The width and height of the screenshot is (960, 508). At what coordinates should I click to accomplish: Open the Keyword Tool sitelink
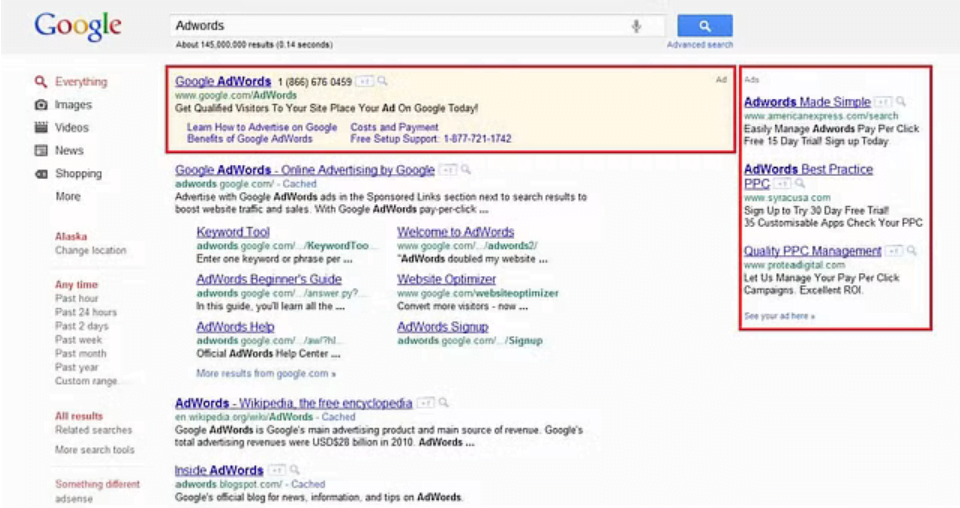click(233, 232)
